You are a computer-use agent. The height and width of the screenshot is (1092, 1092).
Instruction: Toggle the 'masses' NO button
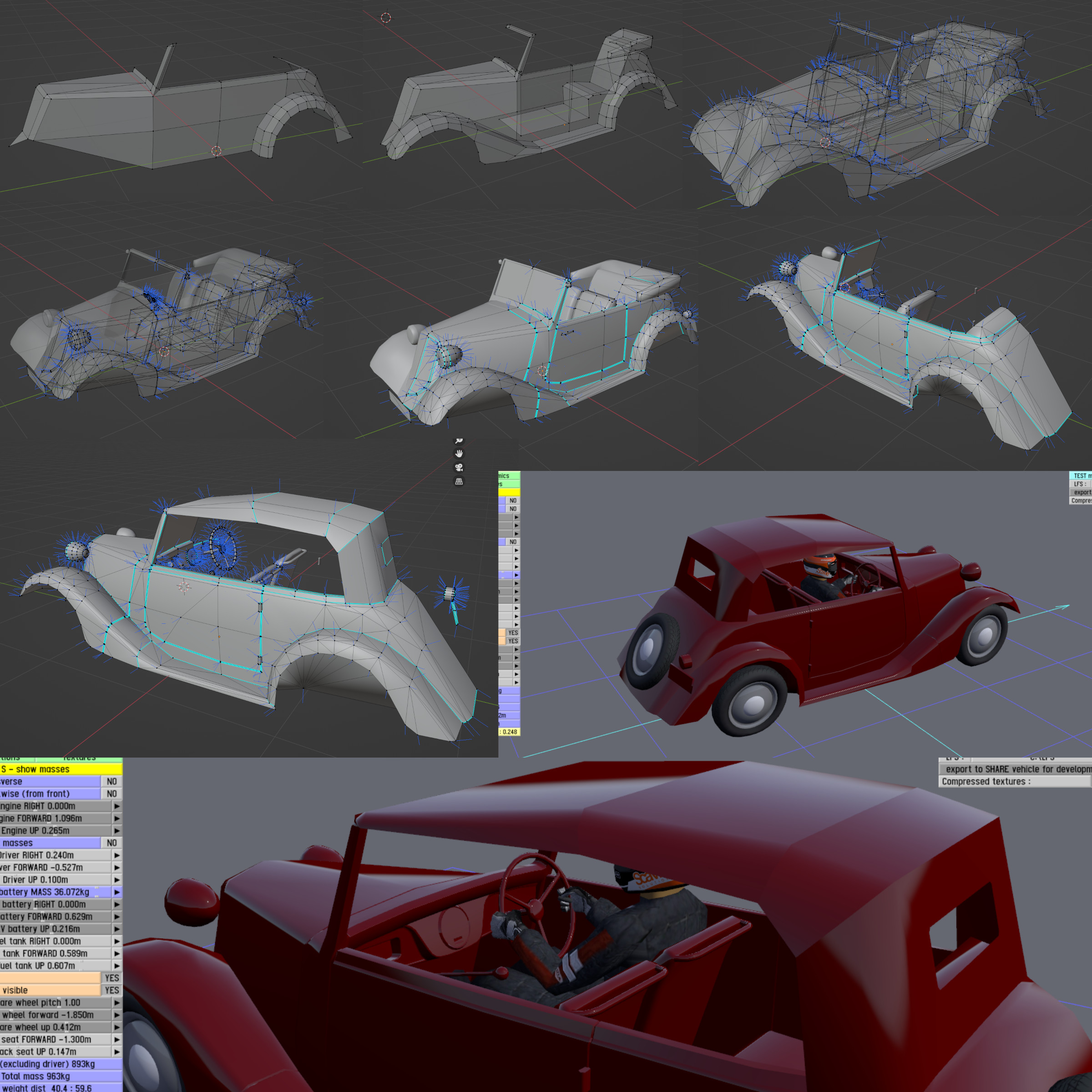tap(111, 843)
